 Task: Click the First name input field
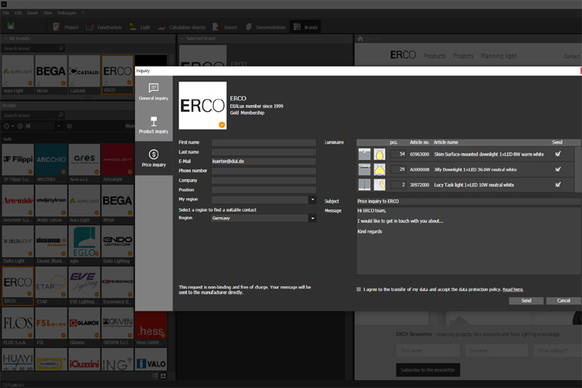[x=264, y=143]
